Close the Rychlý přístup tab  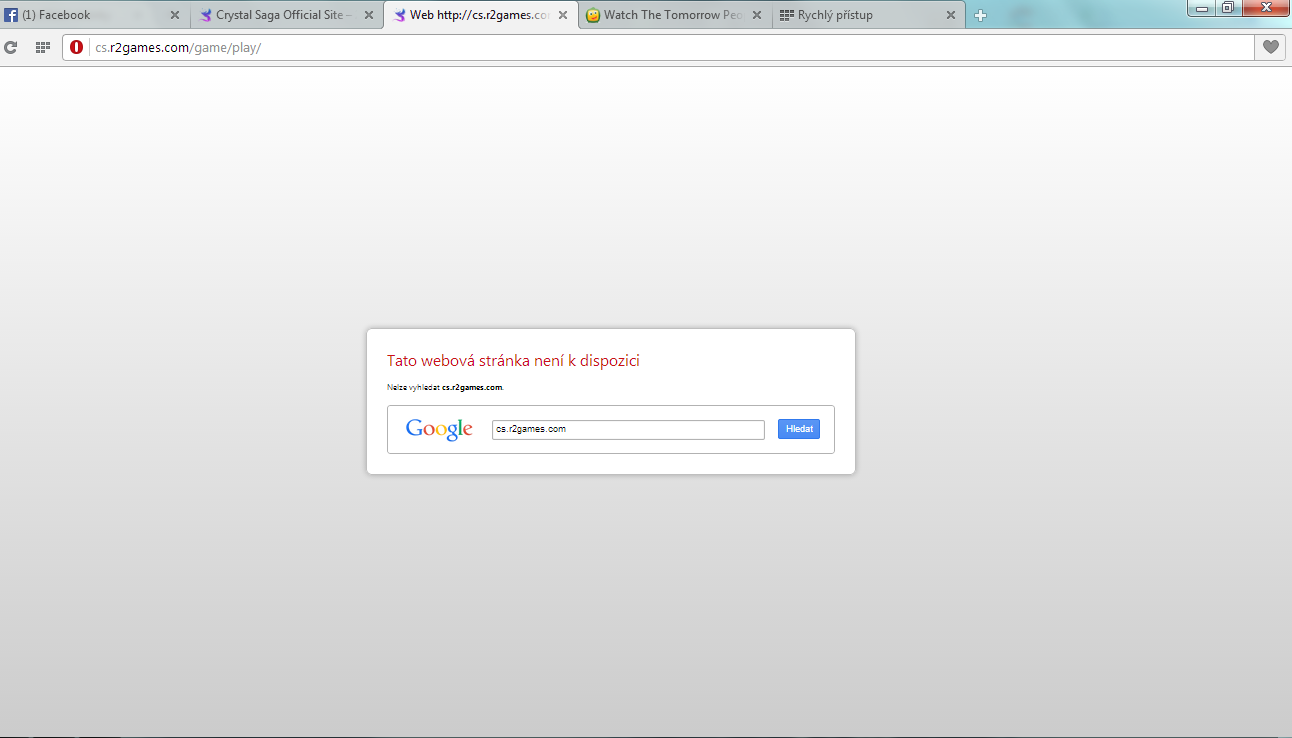[950, 15]
